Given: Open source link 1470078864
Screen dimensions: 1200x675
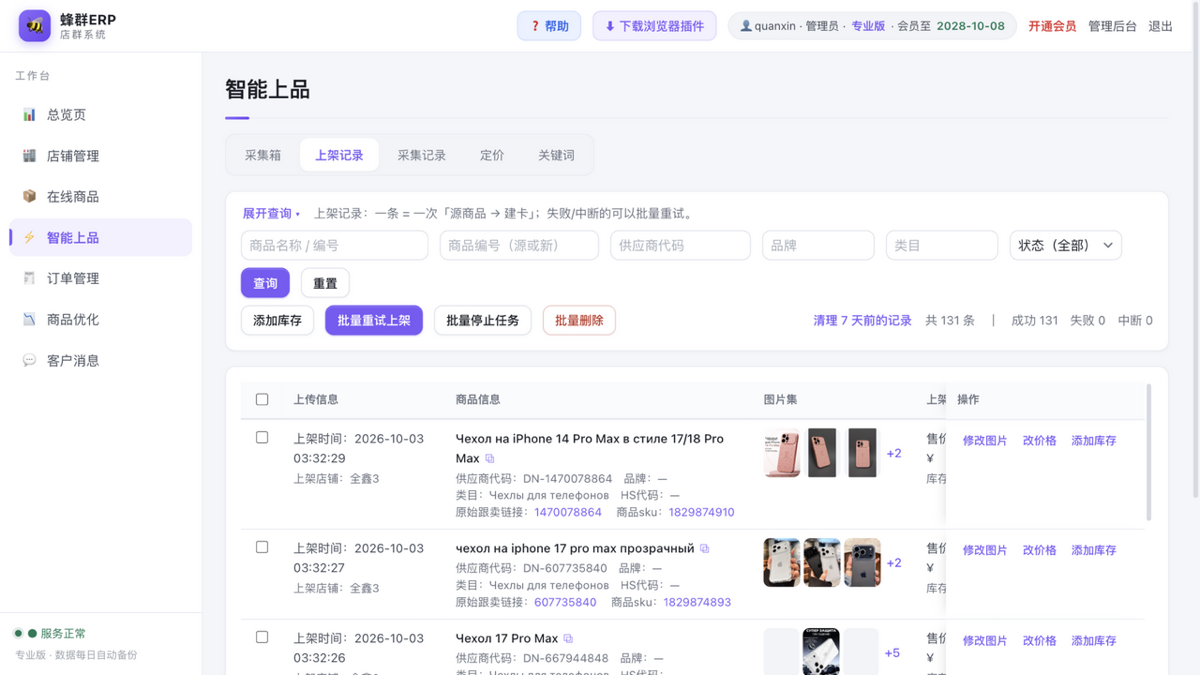Looking at the screenshot, I should click(568, 512).
